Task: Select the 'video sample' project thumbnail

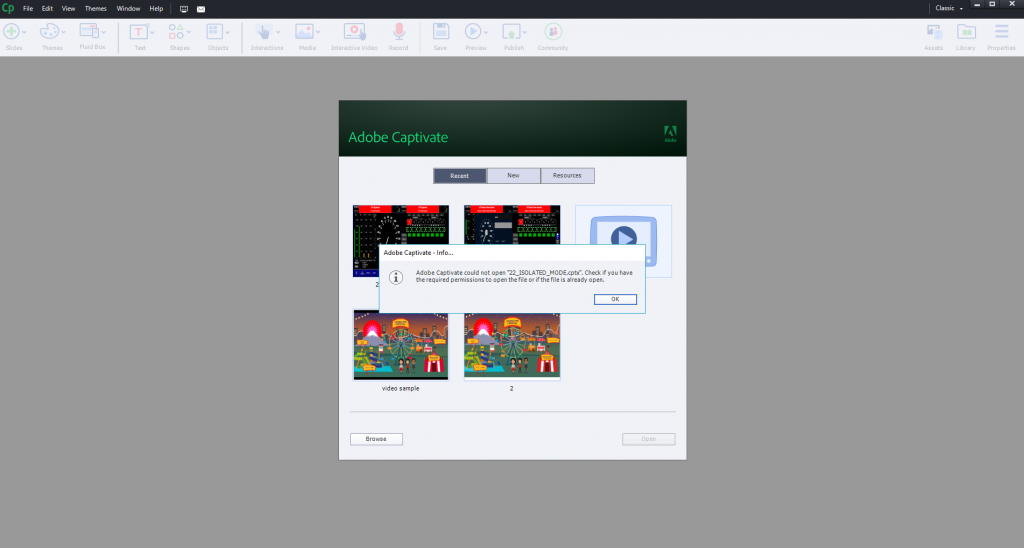Action: point(401,345)
